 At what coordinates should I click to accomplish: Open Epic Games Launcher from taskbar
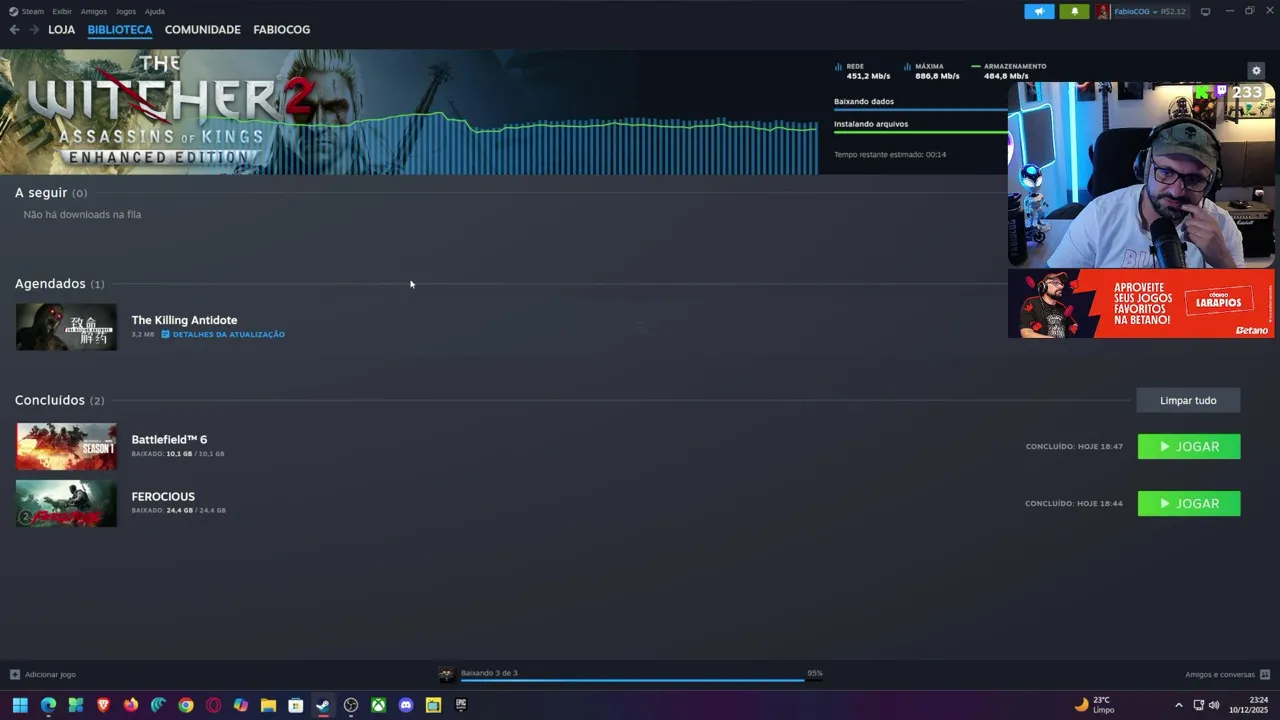[461, 705]
